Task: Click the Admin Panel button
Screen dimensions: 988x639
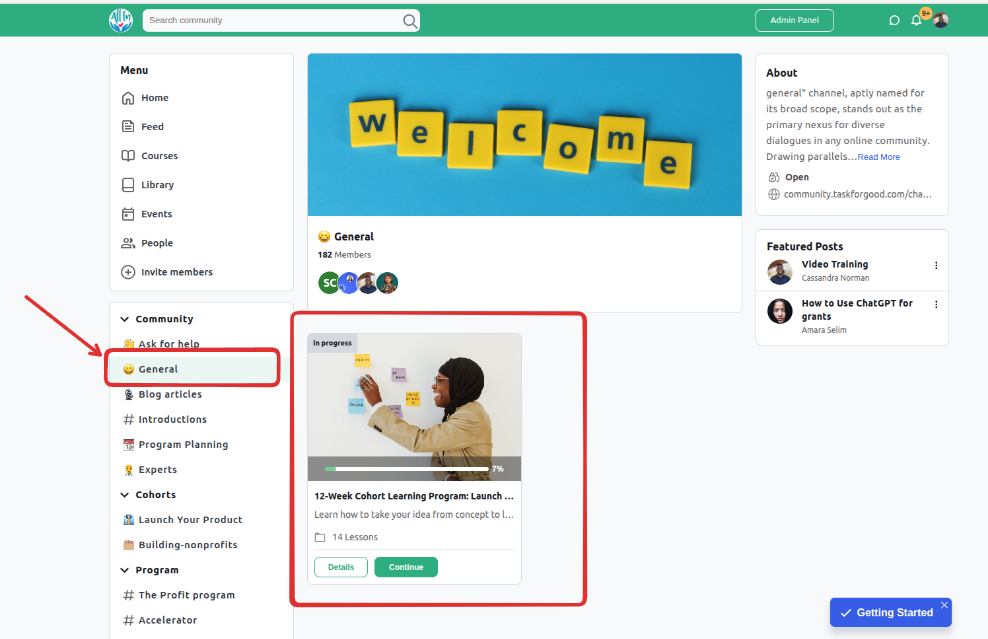Action: click(795, 20)
